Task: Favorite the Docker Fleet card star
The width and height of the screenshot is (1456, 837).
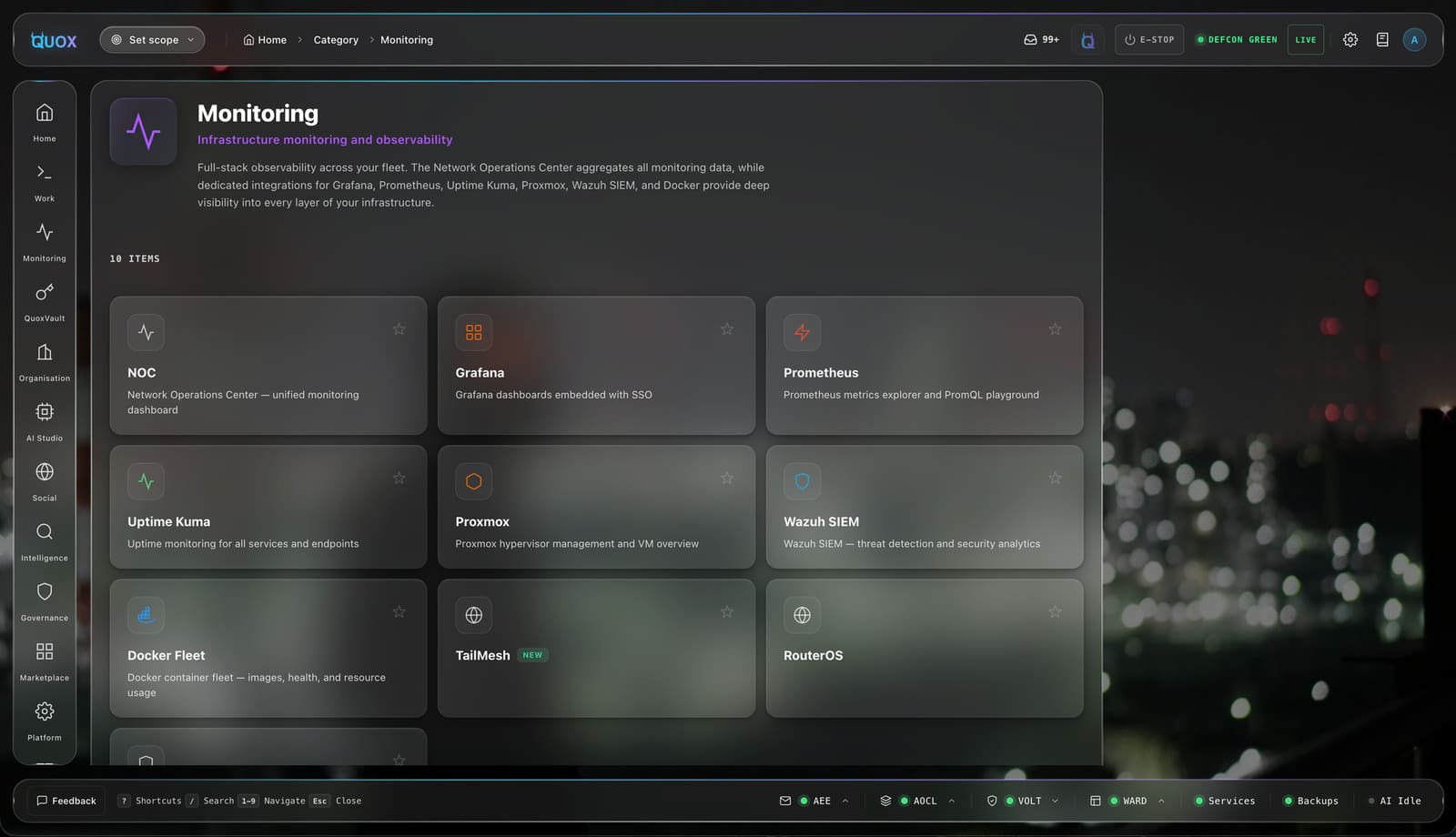Action: point(399,612)
